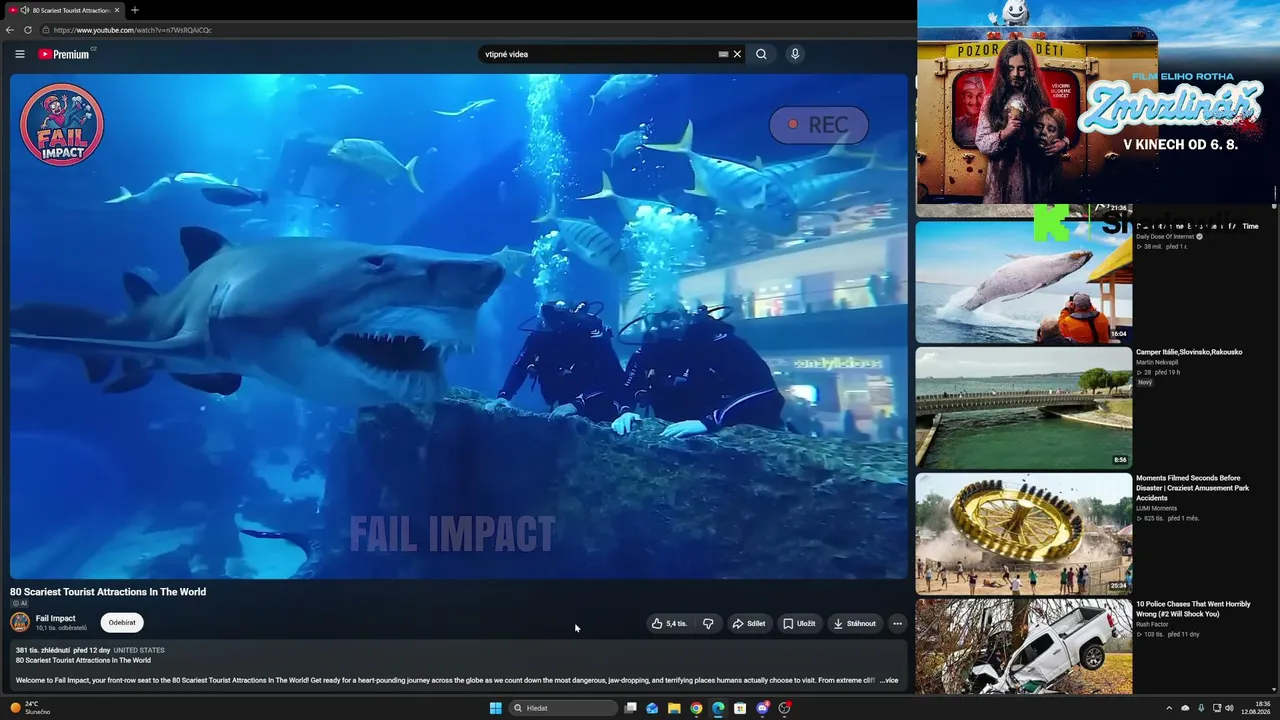The image size is (1280, 720).
Task: Open the Windows Start menu
Action: pyautogui.click(x=495, y=708)
